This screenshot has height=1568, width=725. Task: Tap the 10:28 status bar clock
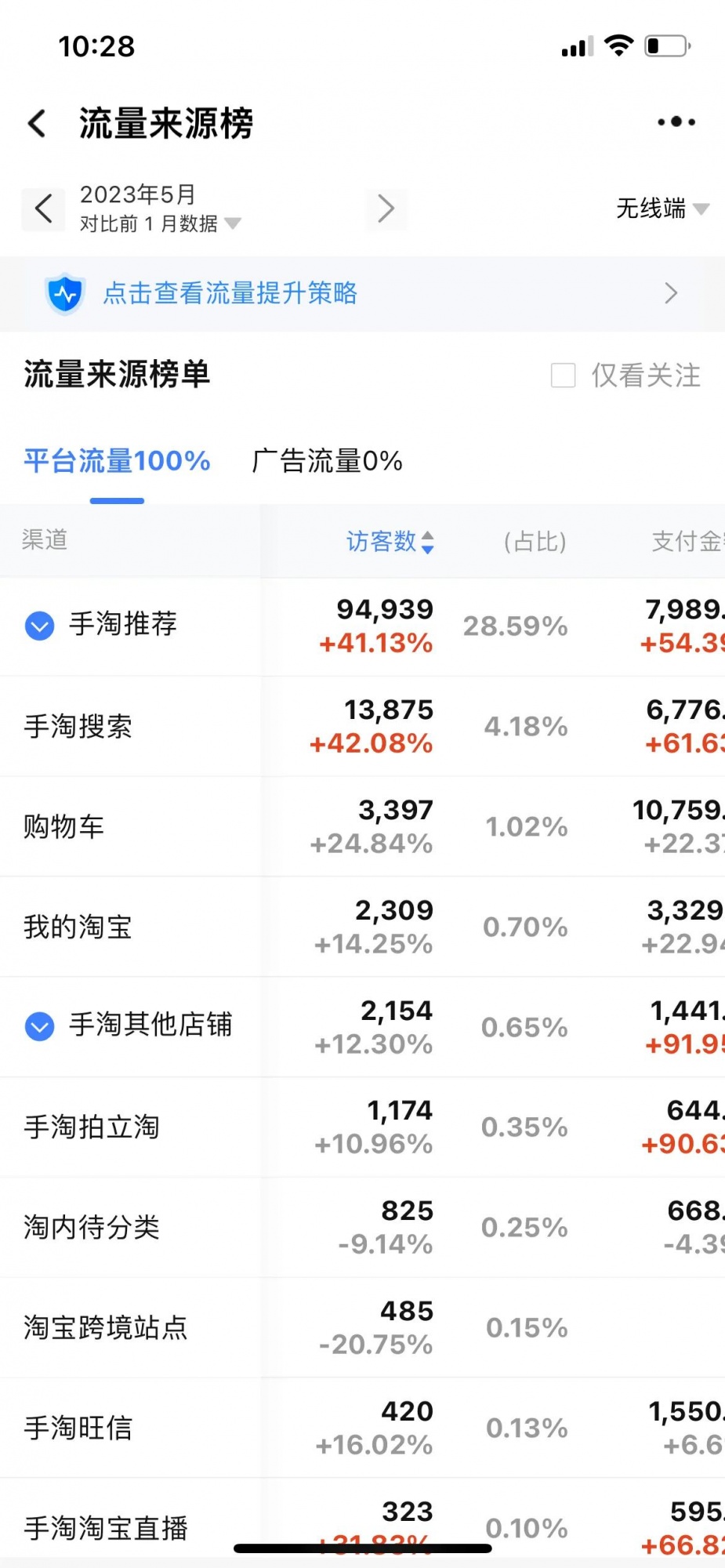96,46
